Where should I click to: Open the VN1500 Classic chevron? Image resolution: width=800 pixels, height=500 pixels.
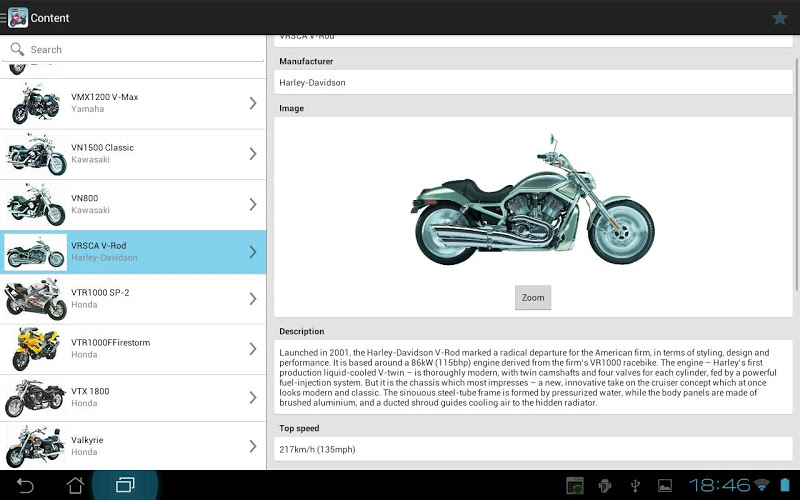click(253, 154)
